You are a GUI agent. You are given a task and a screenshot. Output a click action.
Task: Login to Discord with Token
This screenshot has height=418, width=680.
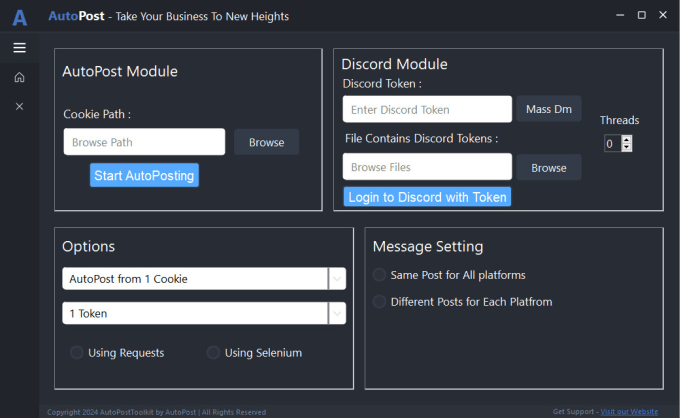coord(427,197)
